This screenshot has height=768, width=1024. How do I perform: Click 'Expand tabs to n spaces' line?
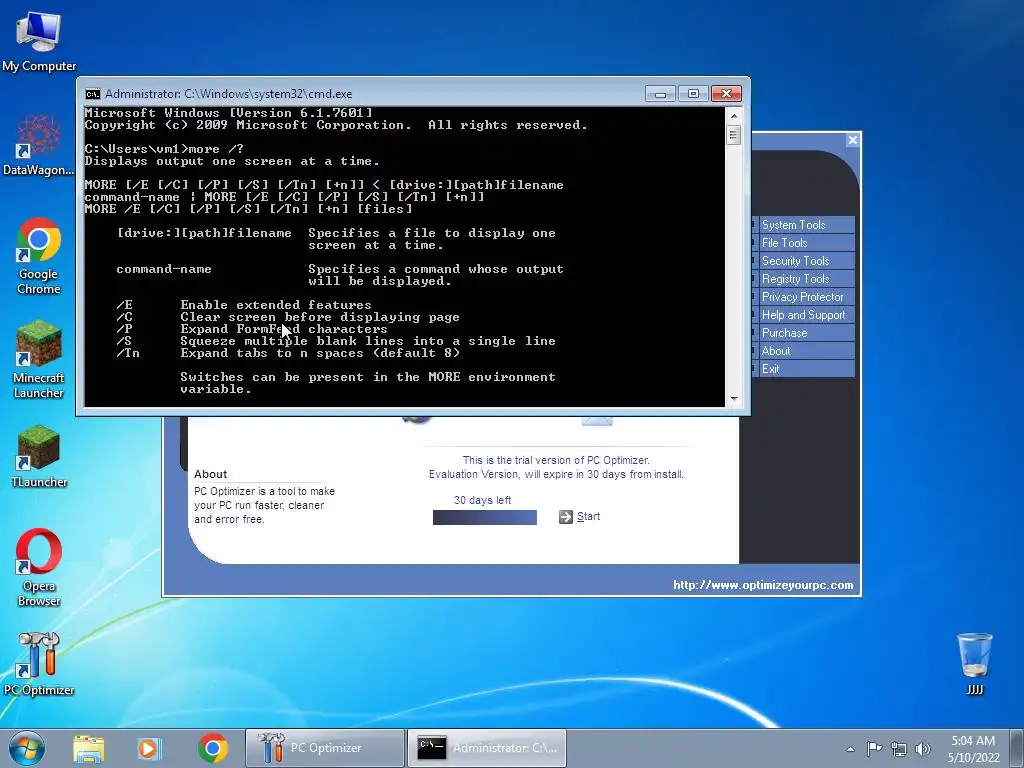320,353
